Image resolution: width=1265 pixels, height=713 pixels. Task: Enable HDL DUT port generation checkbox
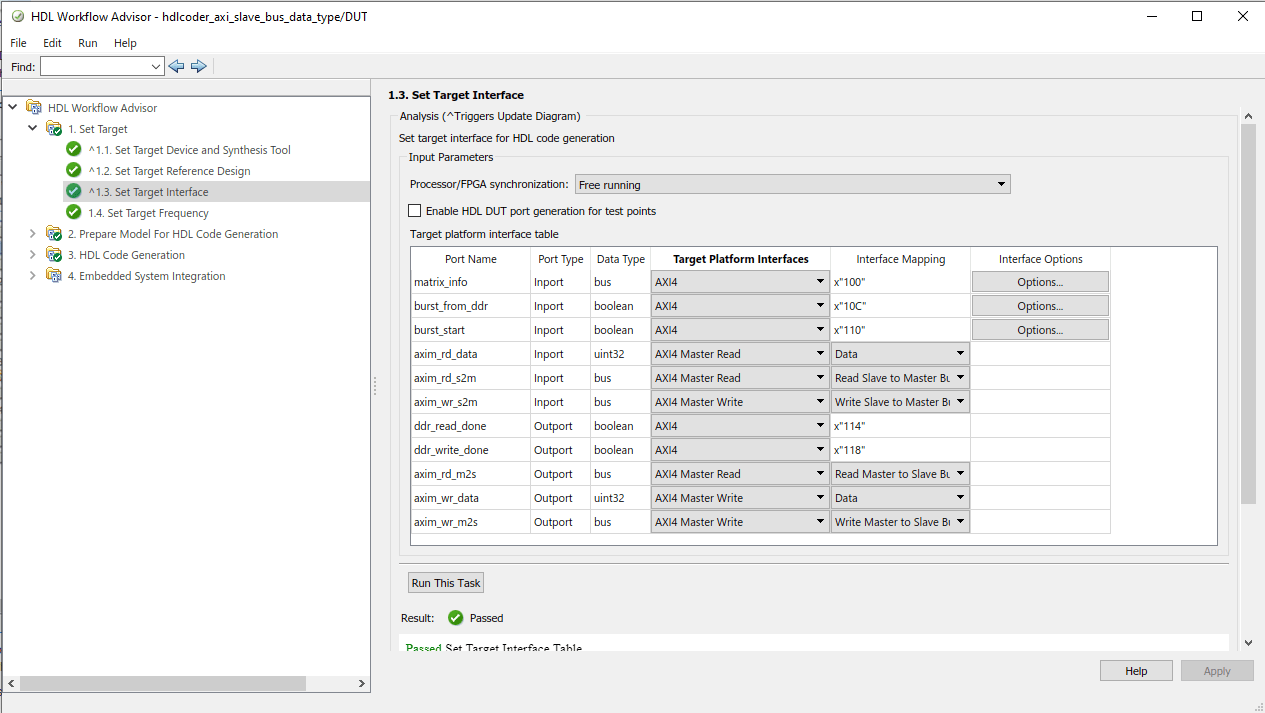pyautogui.click(x=415, y=211)
